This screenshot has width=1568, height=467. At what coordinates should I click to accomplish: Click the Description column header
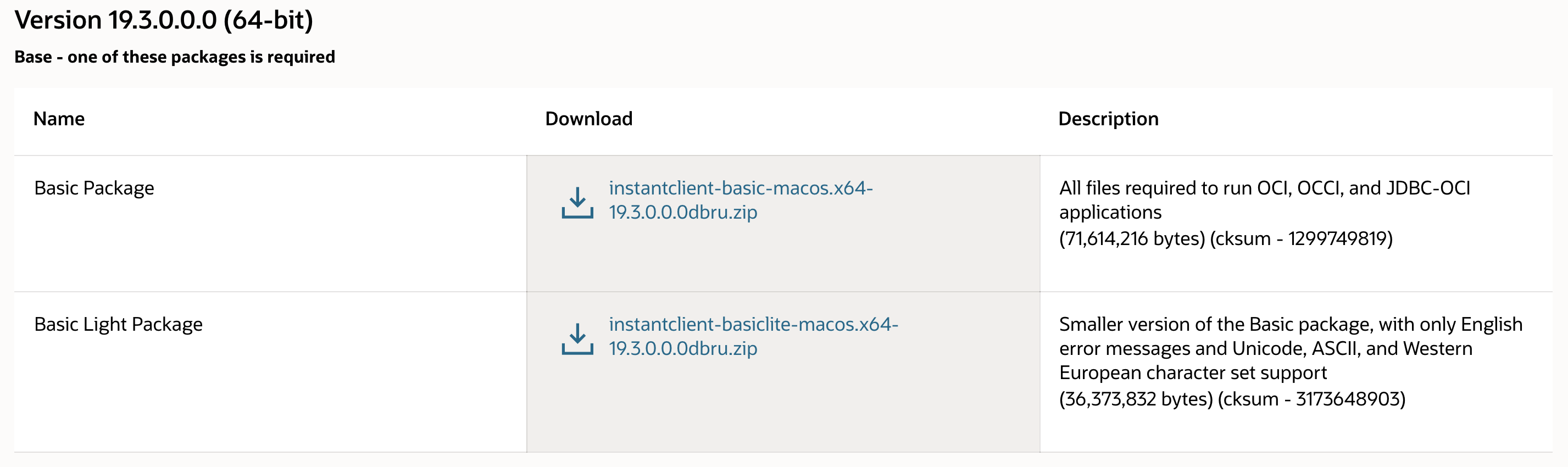tap(1108, 119)
